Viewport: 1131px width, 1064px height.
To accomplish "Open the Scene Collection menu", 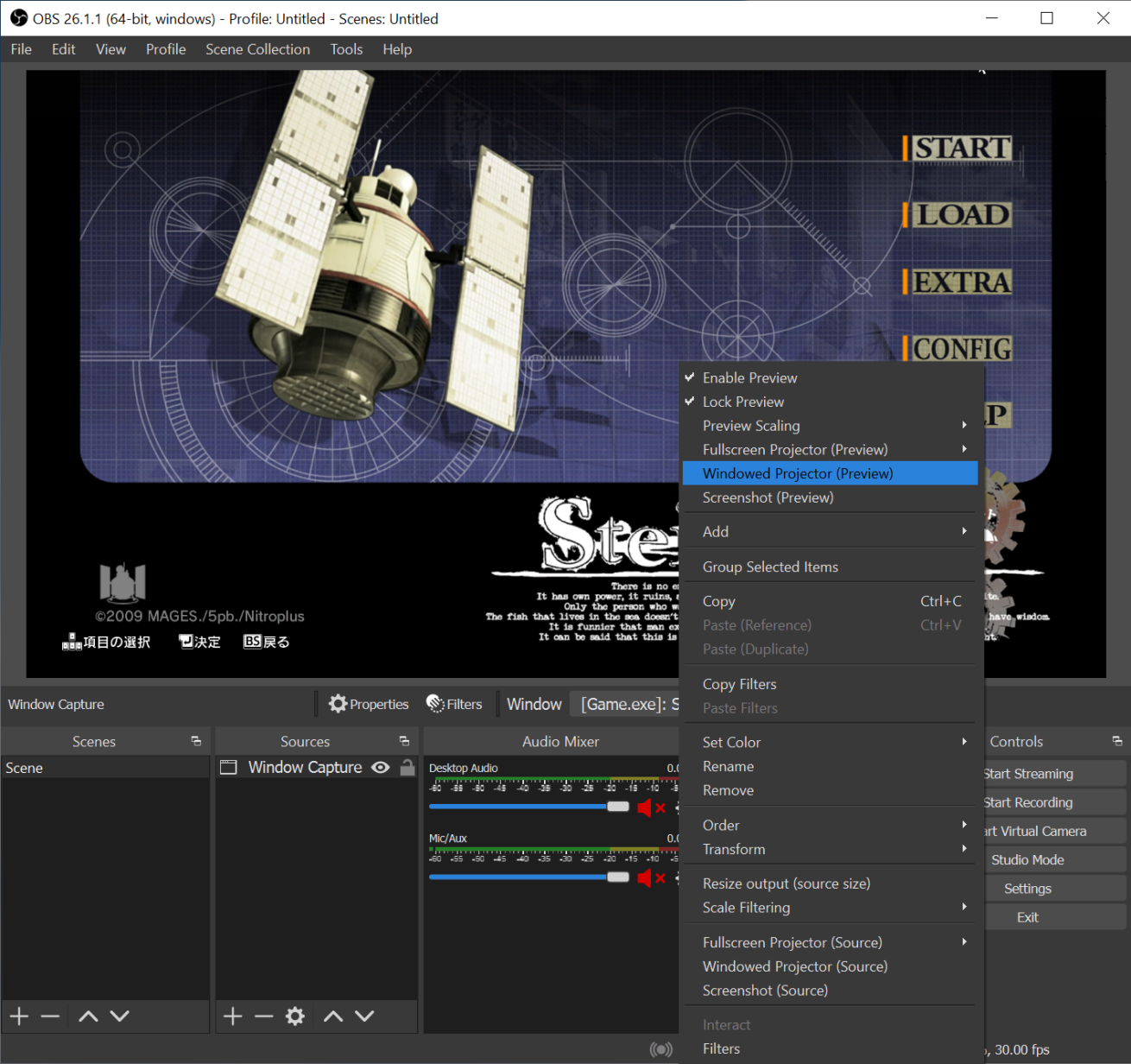I will [258, 49].
